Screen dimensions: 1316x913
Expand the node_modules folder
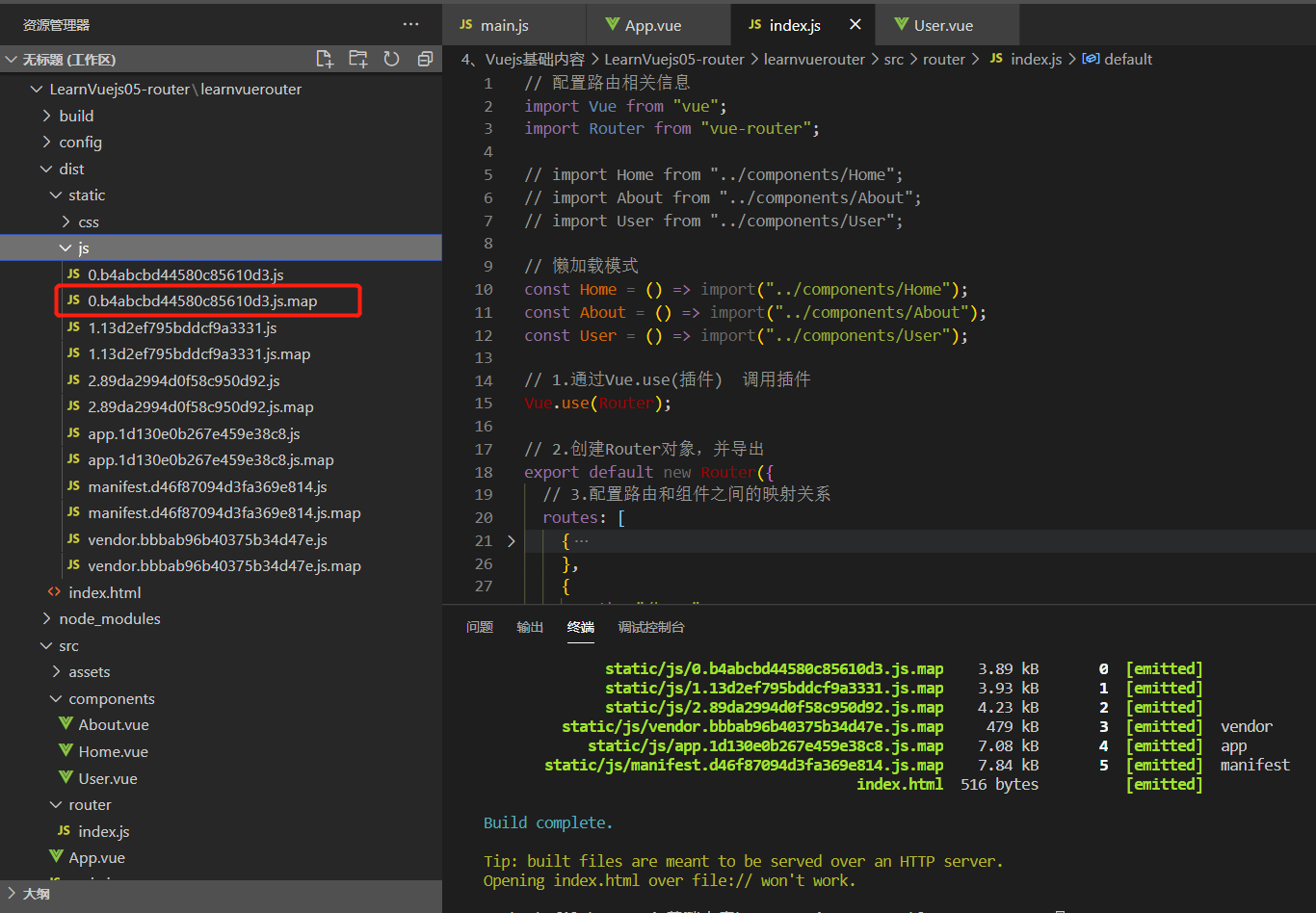[109, 618]
